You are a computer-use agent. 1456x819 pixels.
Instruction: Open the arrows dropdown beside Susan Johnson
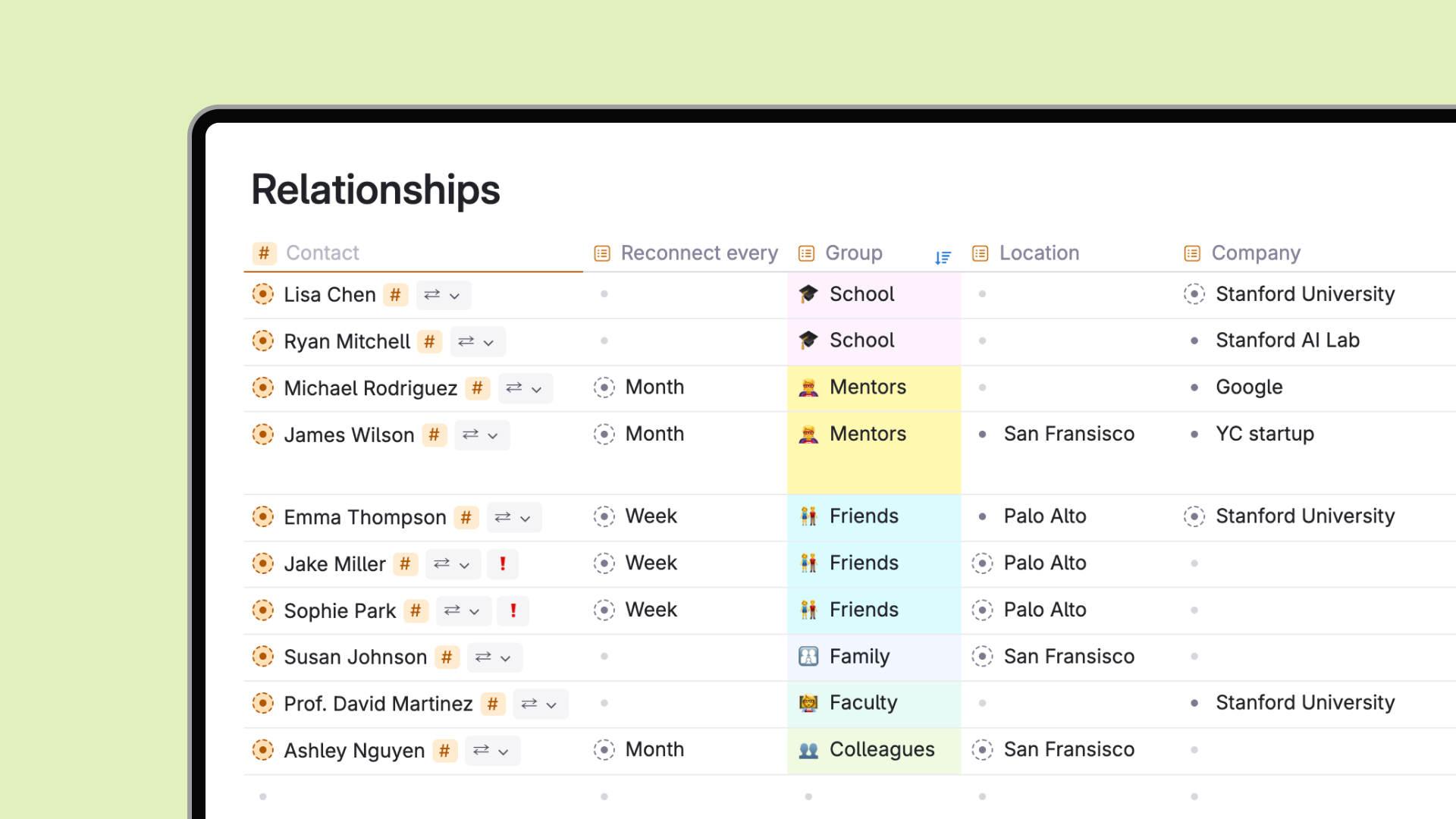click(494, 657)
